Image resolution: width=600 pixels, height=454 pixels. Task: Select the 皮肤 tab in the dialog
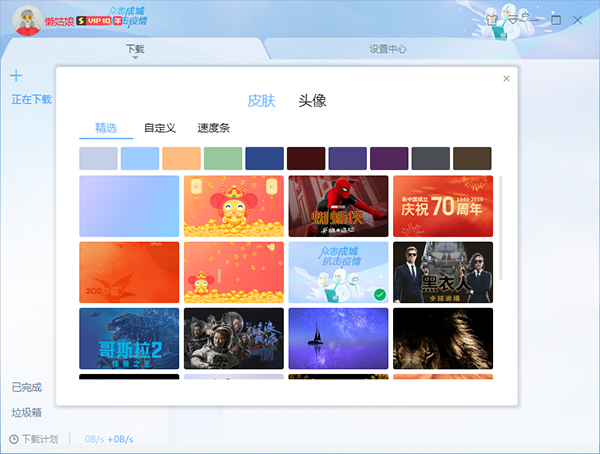261,101
